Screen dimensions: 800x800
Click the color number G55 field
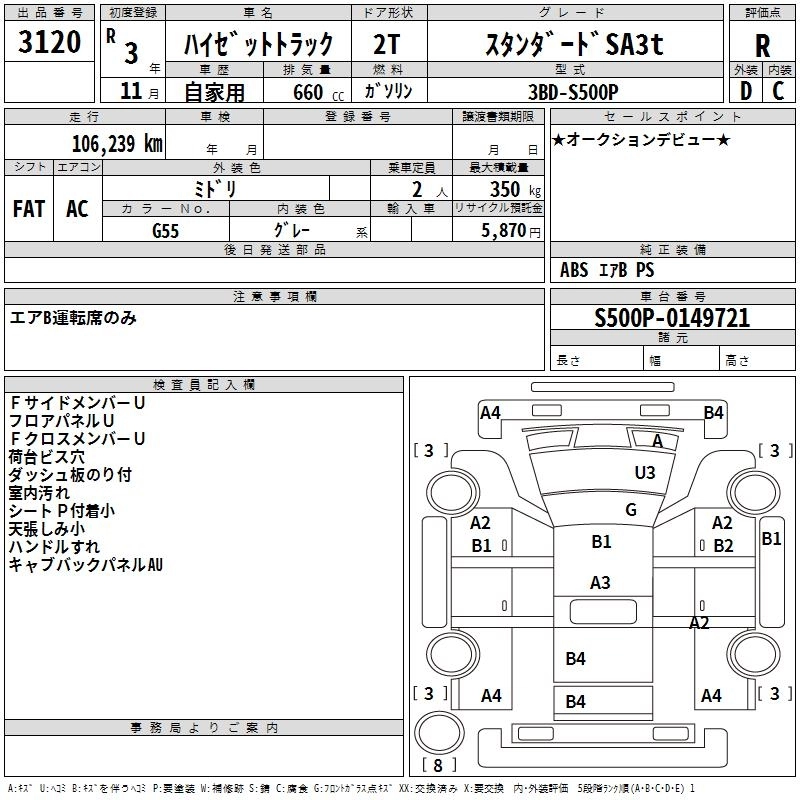tap(165, 230)
